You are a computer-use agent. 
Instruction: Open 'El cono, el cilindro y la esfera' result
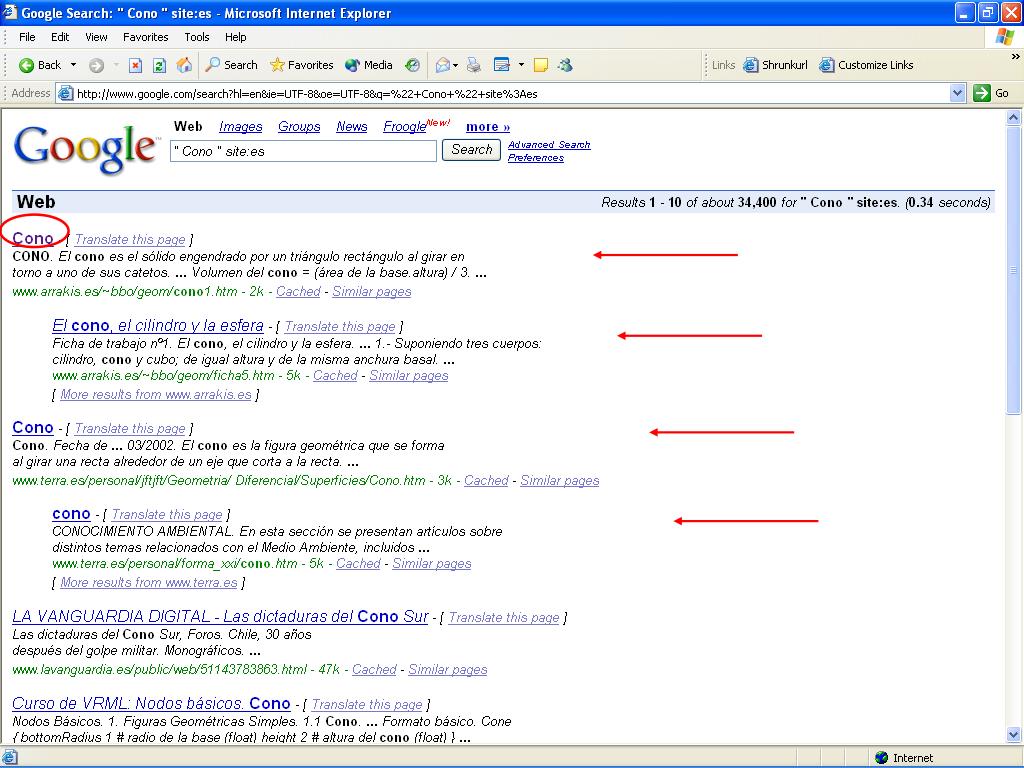coord(158,326)
